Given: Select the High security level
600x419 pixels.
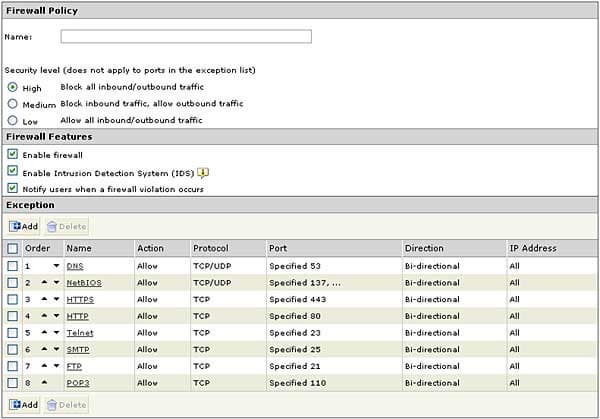Looking at the screenshot, I should (x=12, y=87).
